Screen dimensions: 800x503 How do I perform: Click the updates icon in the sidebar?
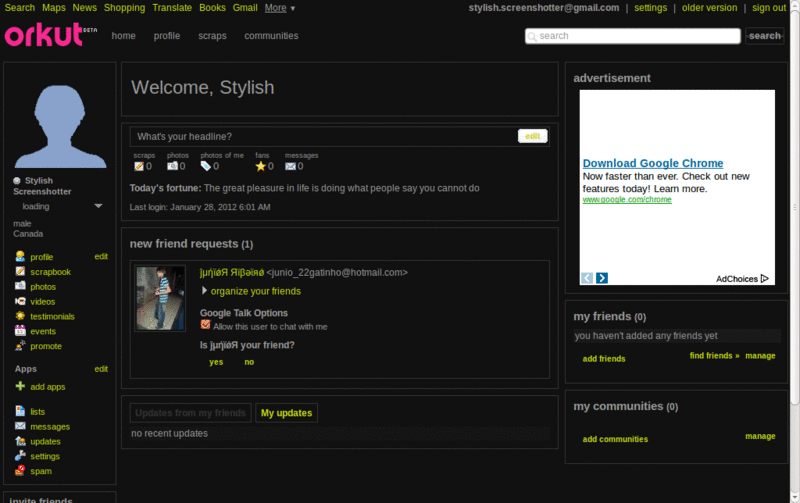20,441
